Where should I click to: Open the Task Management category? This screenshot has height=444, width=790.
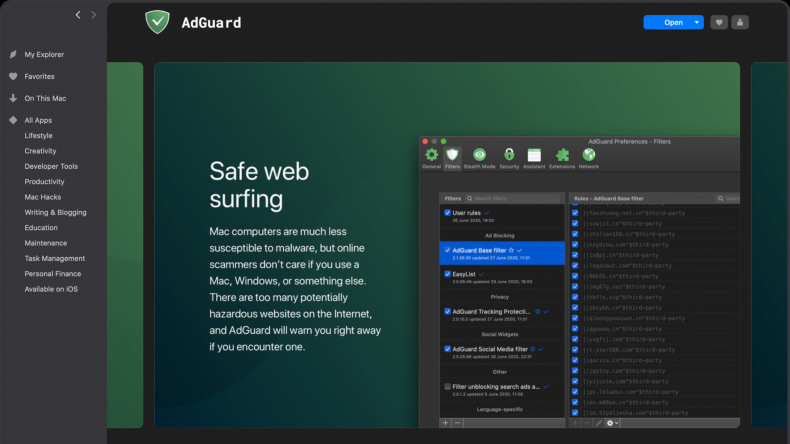[x=54, y=259]
